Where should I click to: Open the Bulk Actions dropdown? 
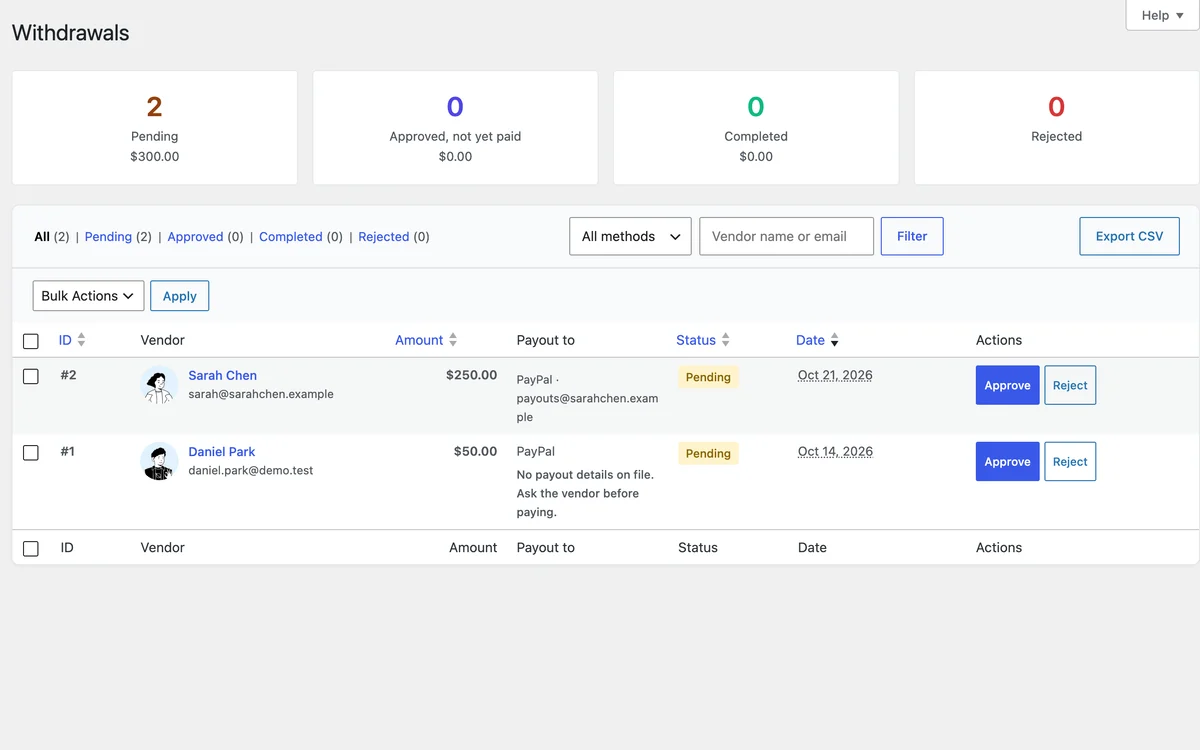coord(88,296)
